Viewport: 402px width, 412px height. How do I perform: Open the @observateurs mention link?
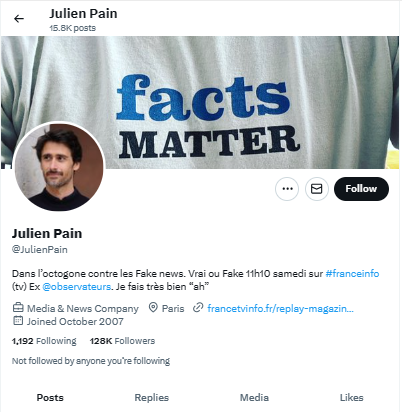click(77, 287)
